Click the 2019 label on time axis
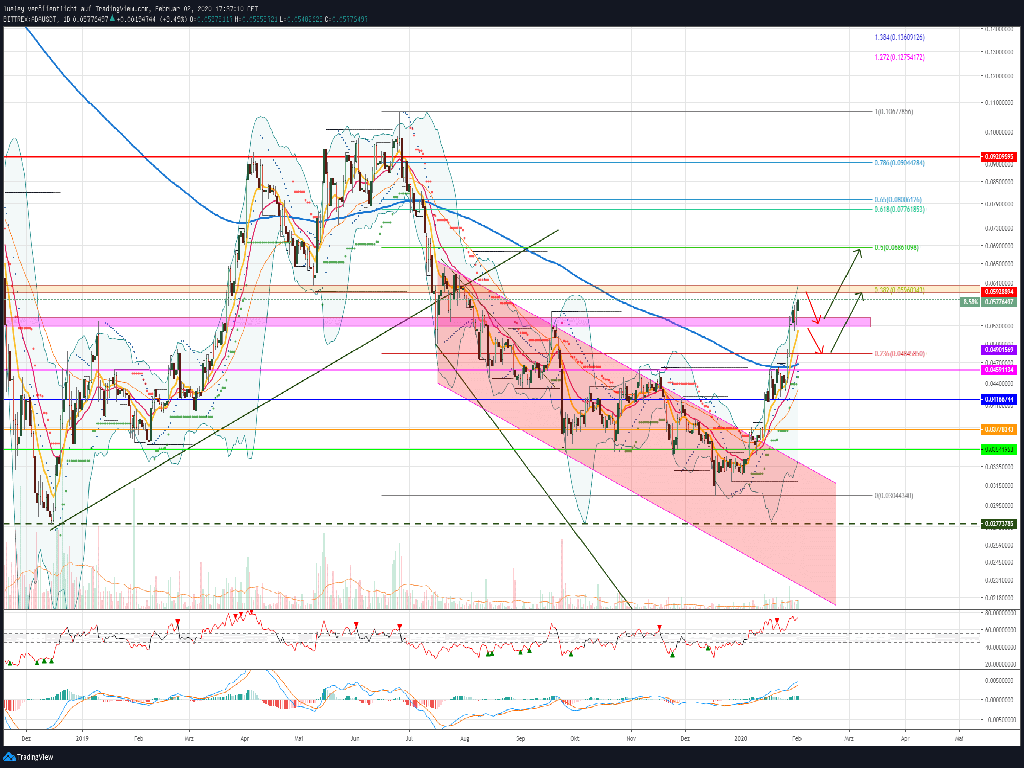 point(81,738)
